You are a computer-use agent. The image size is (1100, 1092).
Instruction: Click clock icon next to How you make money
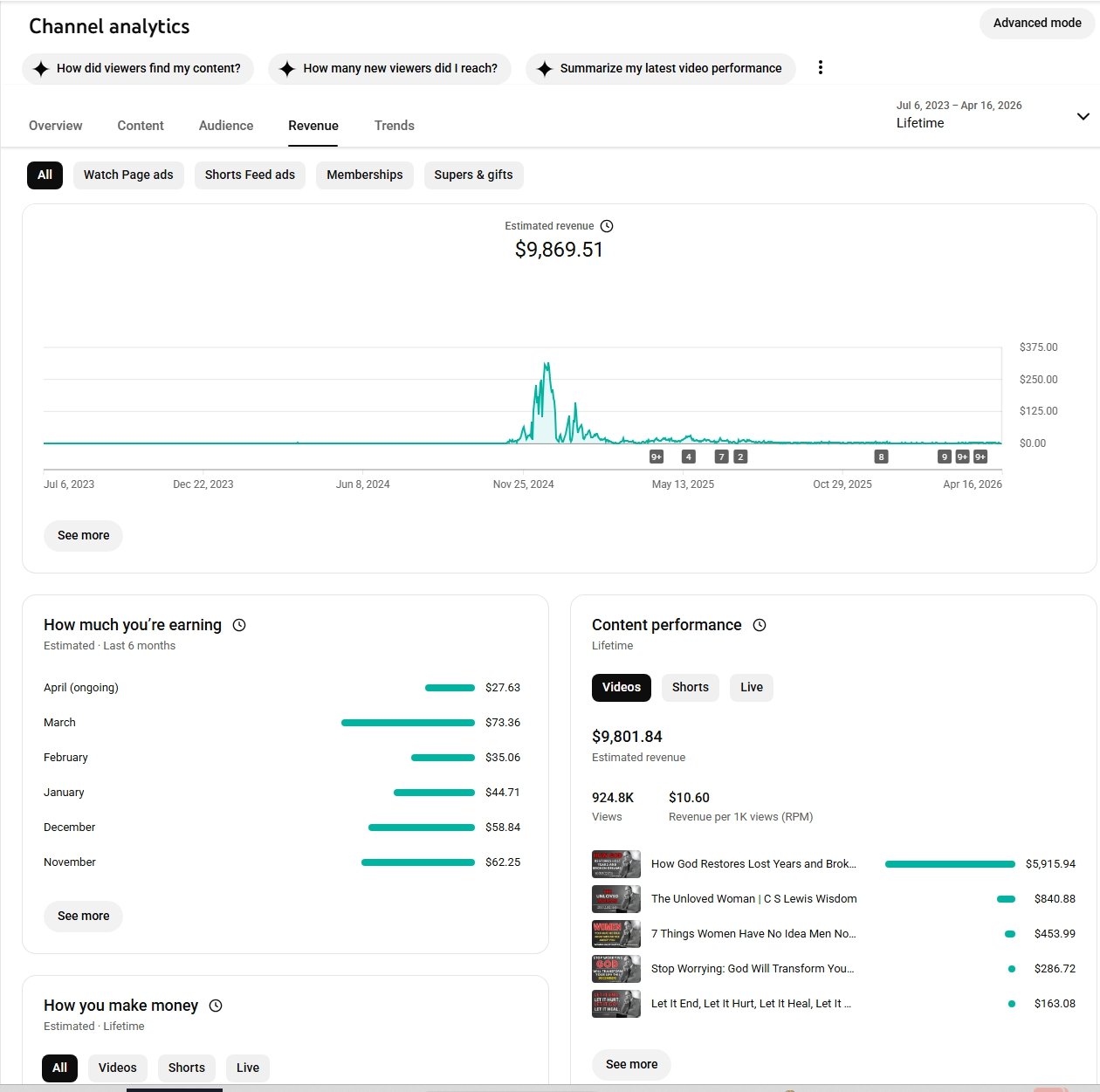tap(216, 1006)
